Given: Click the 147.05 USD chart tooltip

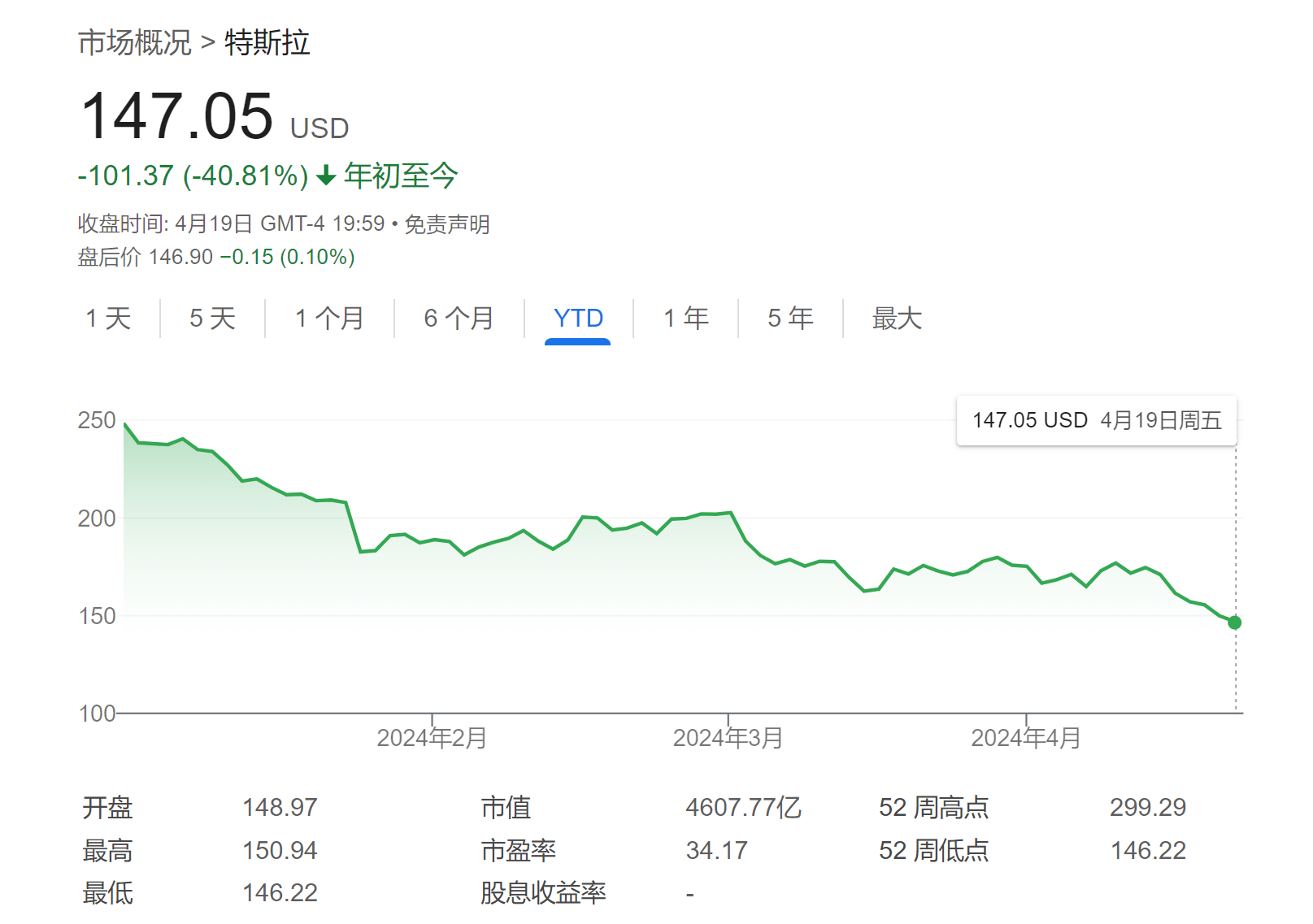Looking at the screenshot, I should 1096,420.
